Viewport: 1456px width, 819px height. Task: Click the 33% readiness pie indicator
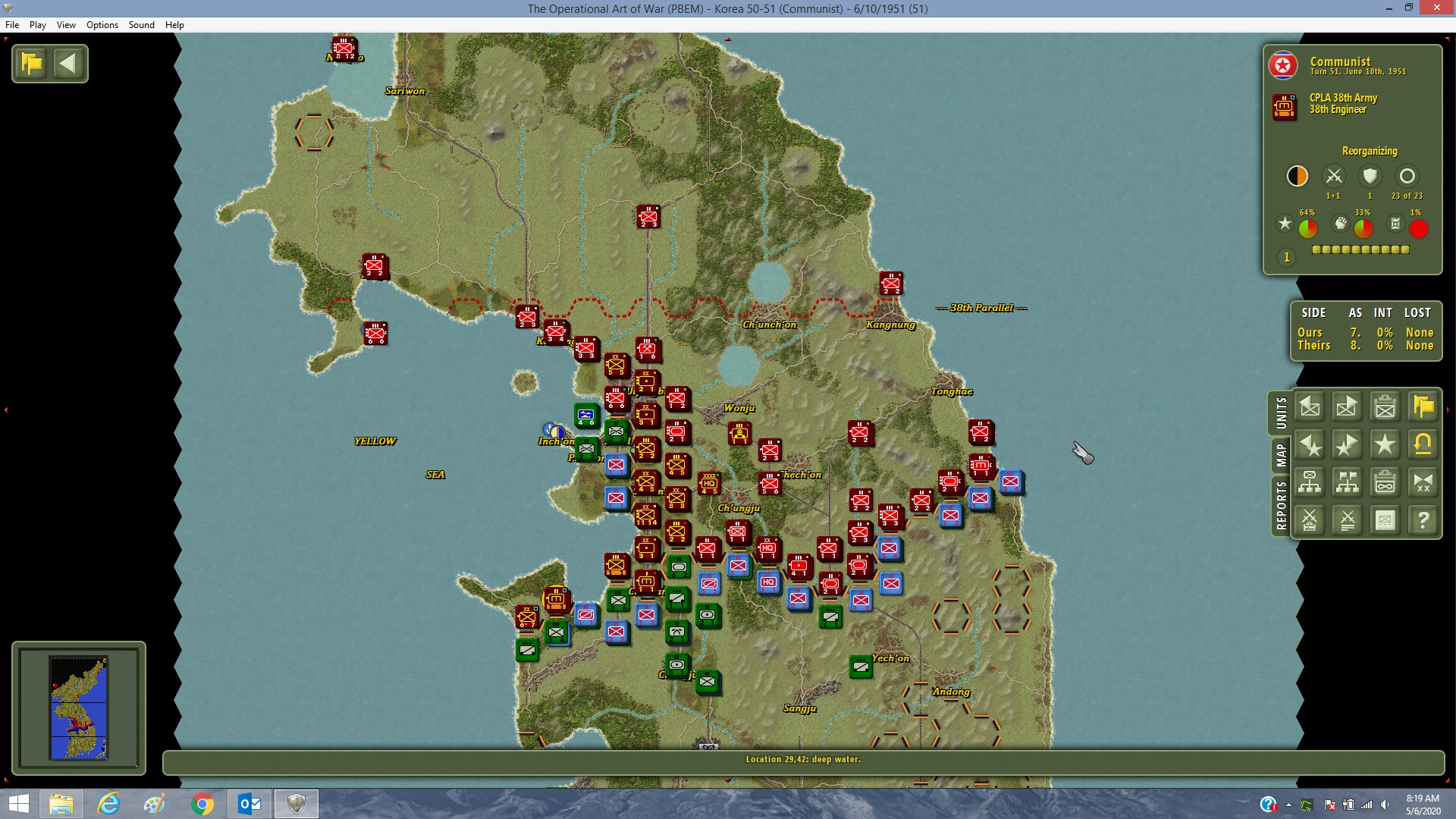pyautogui.click(x=1363, y=228)
